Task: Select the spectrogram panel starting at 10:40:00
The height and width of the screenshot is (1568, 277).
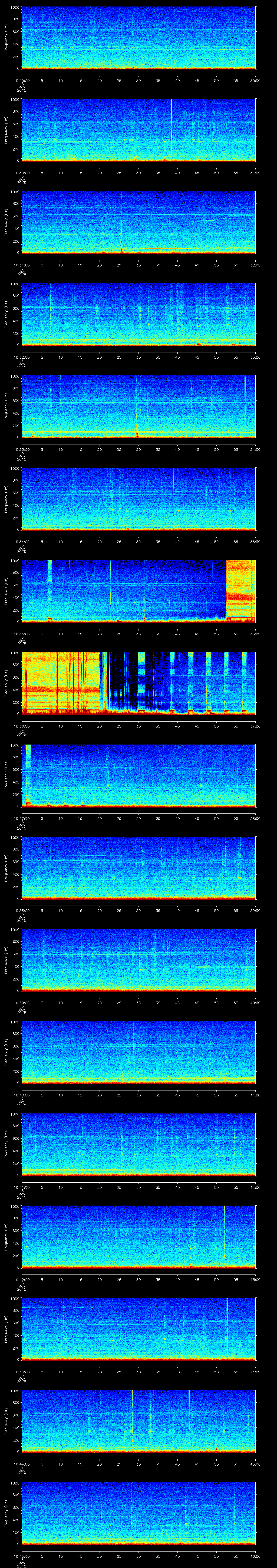Action: click(x=138, y=1052)
